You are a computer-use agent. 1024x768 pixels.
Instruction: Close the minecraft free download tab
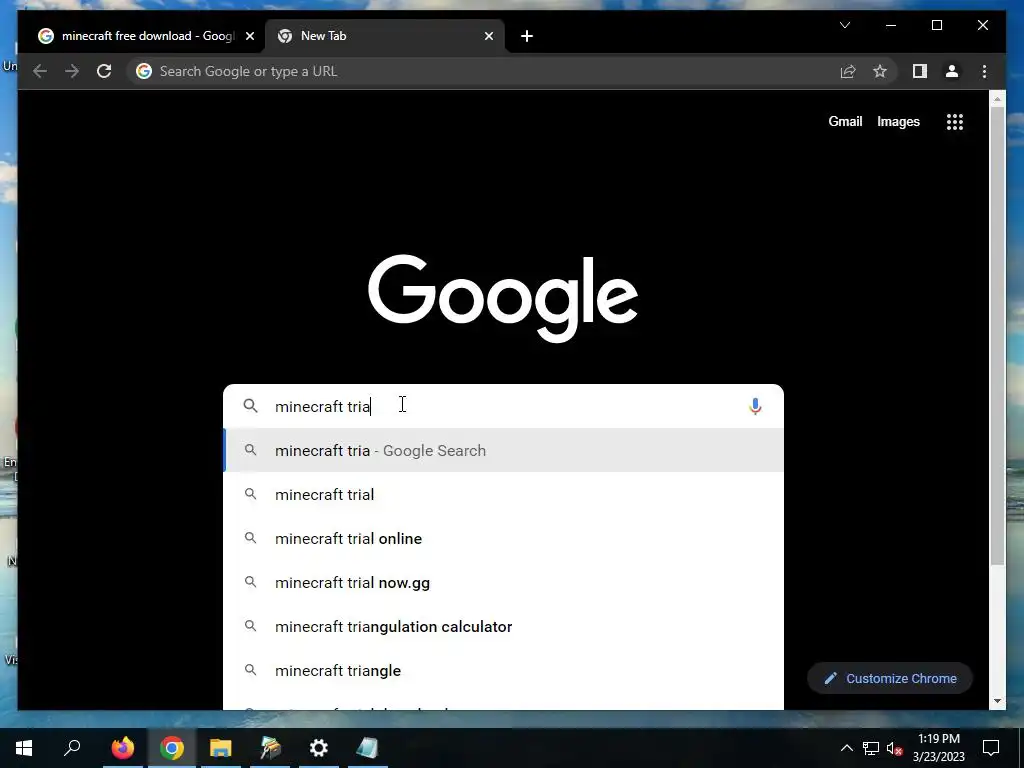tap(249, 36)
